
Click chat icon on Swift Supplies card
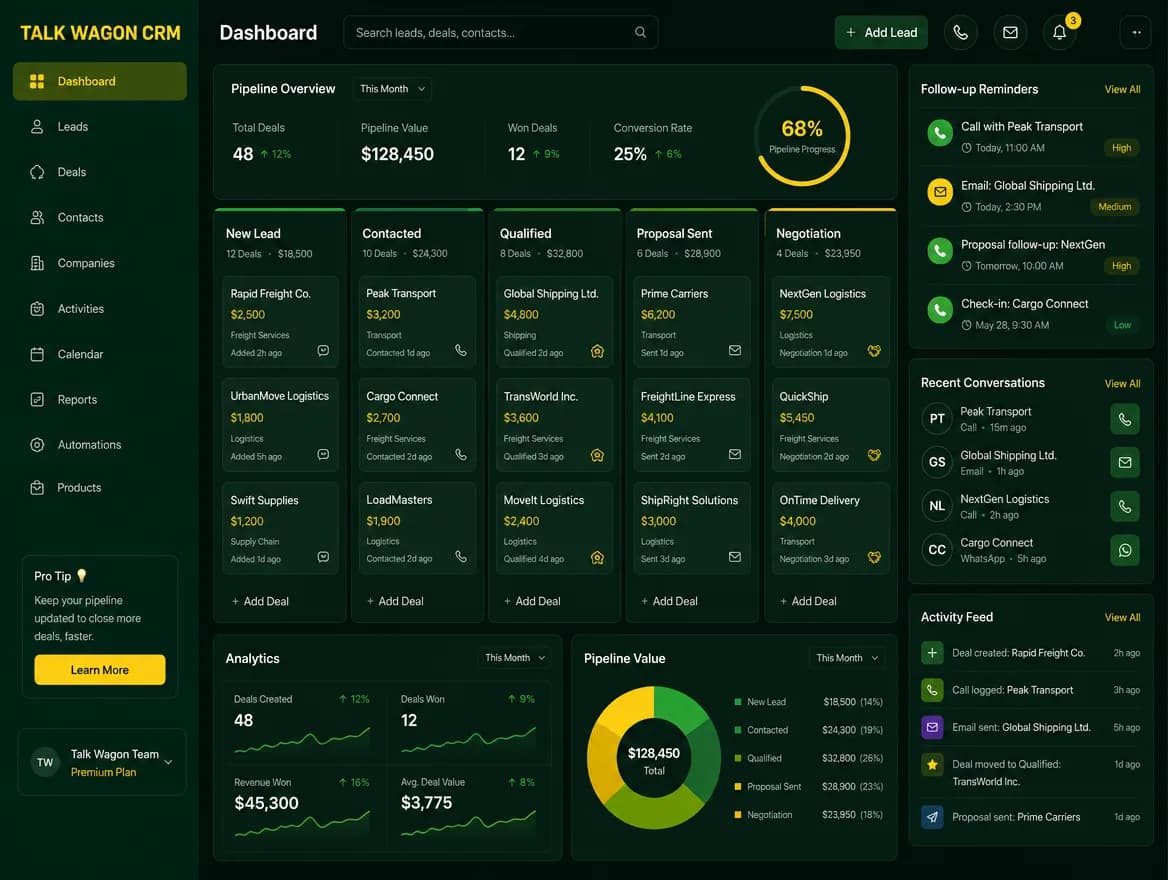tap(323, 557)
